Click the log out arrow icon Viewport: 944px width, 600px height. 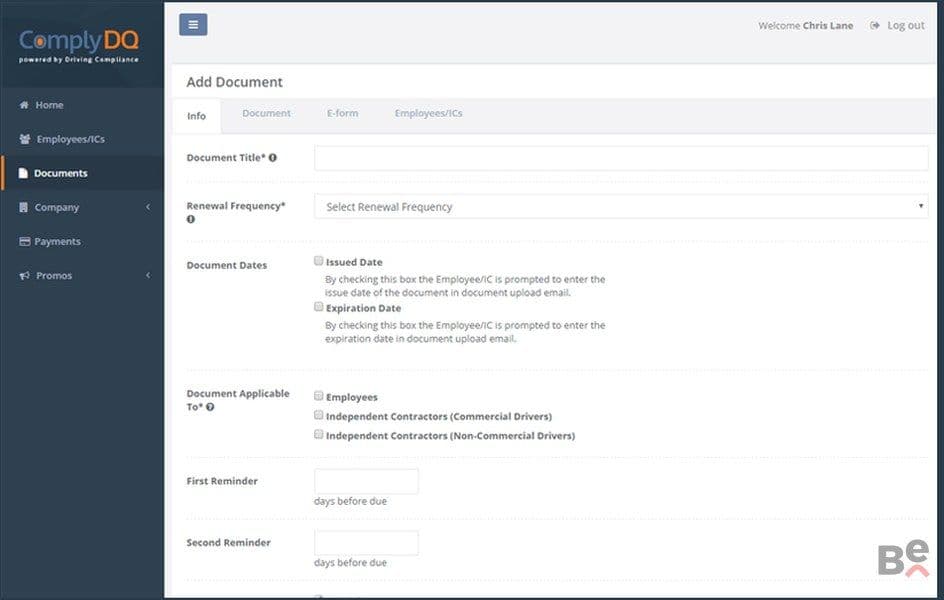pyautogui.click(x=875, y=25)
